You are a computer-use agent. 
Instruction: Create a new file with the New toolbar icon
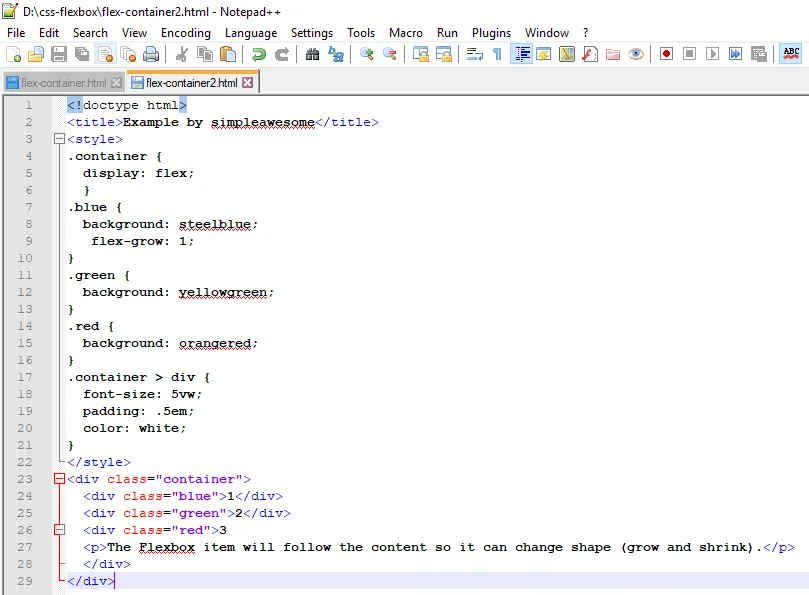[x=13, y=54]
